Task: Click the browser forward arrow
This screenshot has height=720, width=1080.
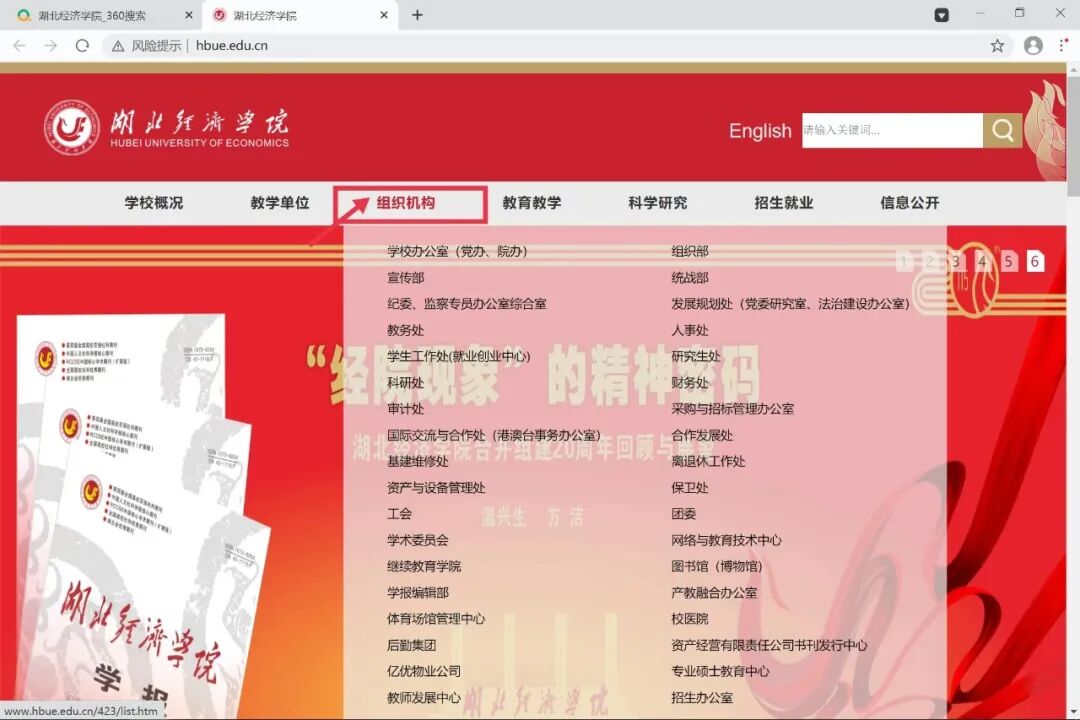Action: click(50, 45)
